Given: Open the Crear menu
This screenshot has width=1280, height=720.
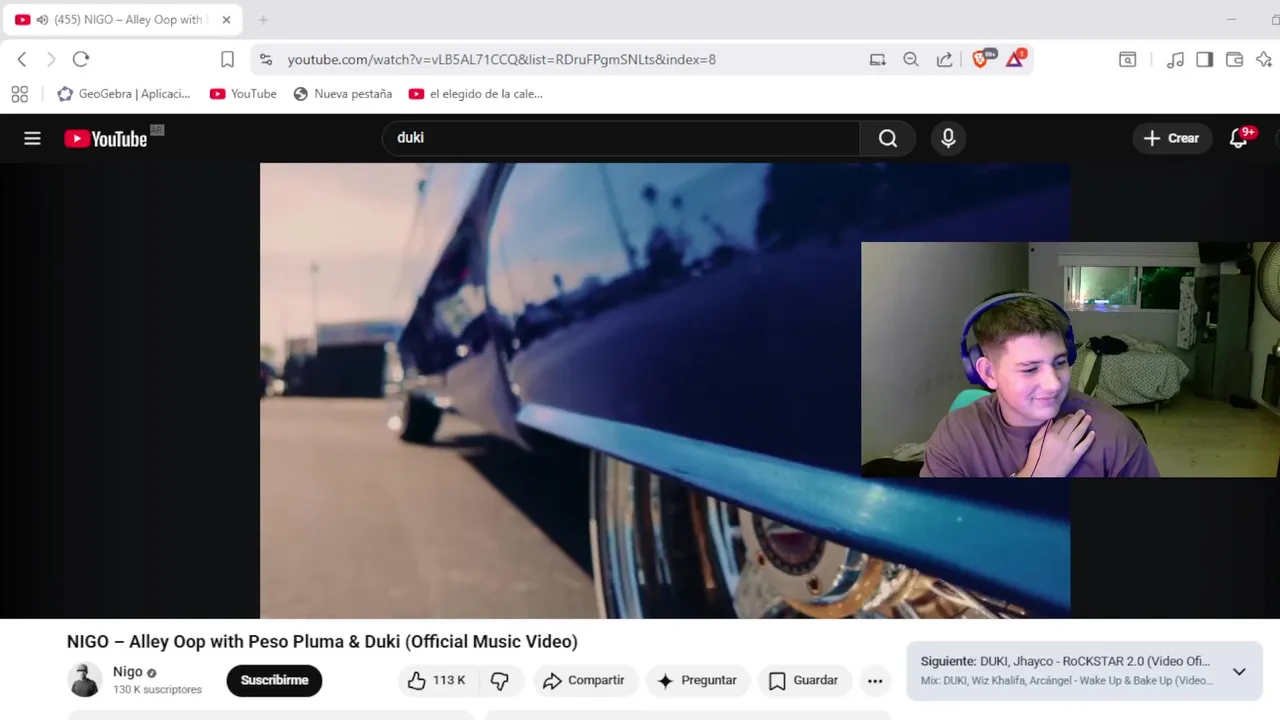Looking at the screenshot, I should coord(1171,138).
